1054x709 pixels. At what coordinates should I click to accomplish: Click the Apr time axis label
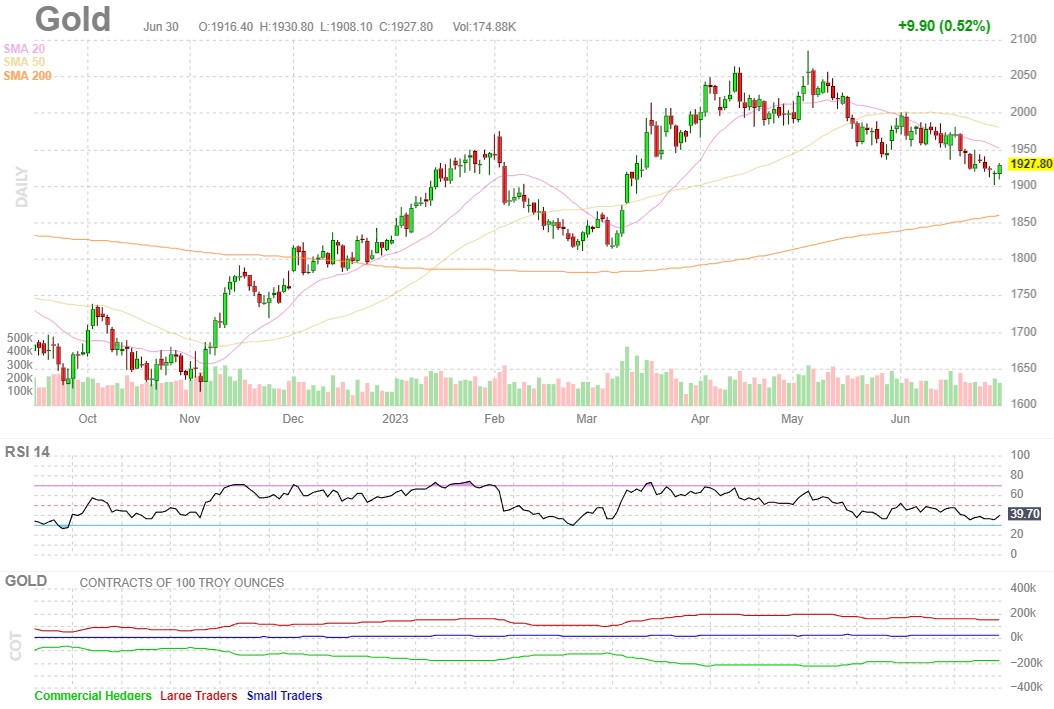700,419
